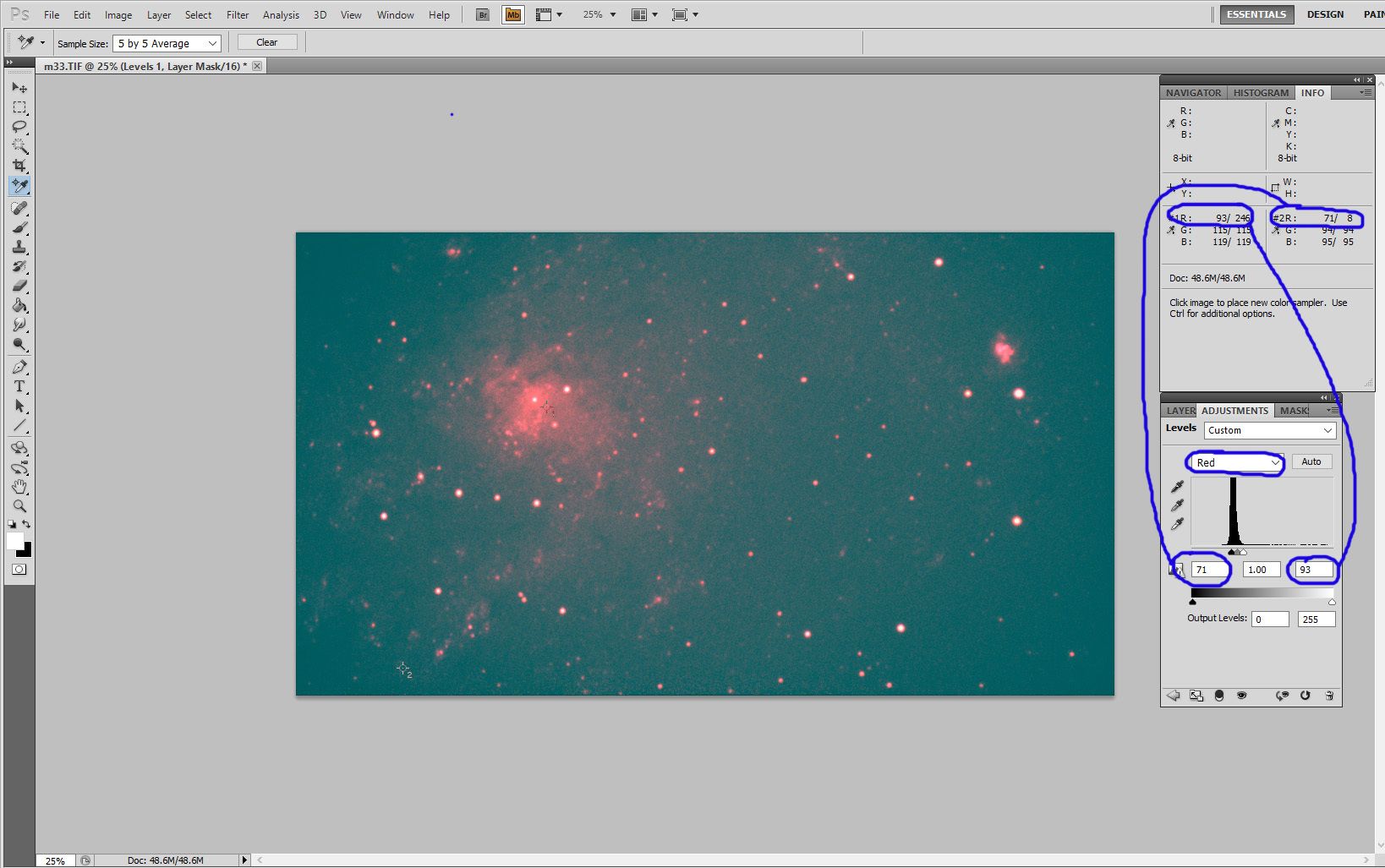Select the Horizontal Type tool
The width and height of the screenshot is (1385, 868).
(x=20, y=387)
